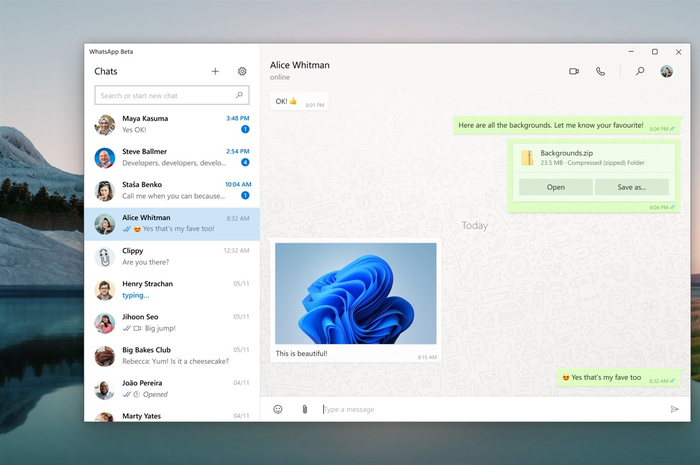Click unread badge on Steve Ballmer chat
The image size is (700, 465).
[245, 162]
